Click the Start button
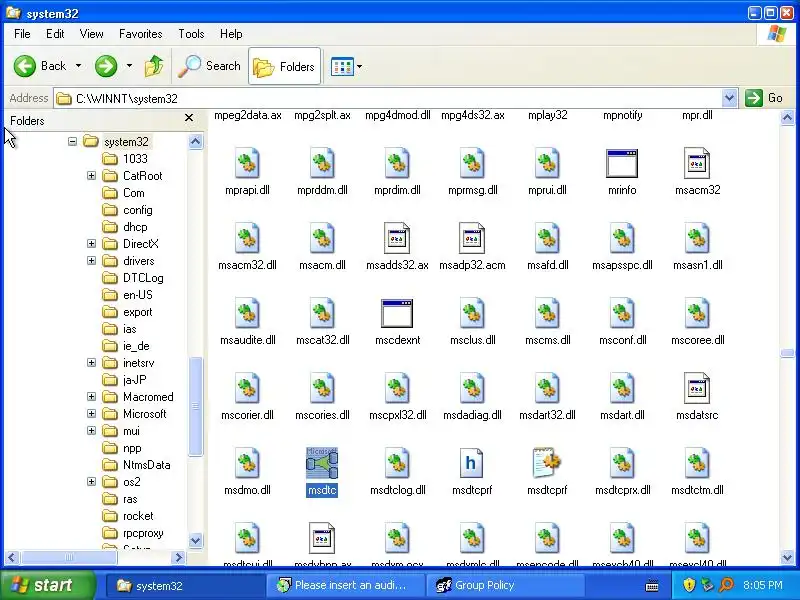800x600 pixels. pos(47,585)
